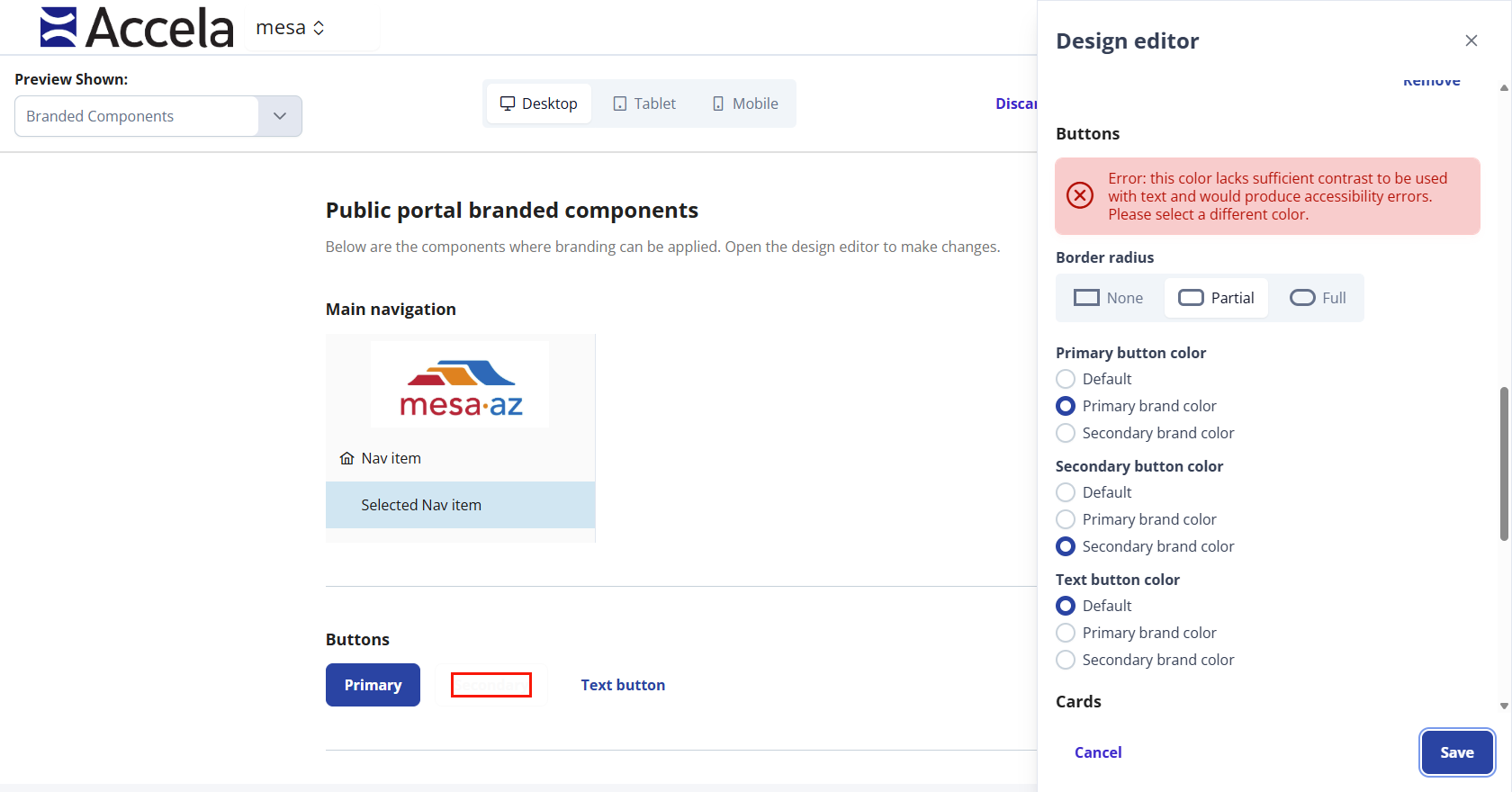Viewport: 1512px width, 792px height.
Task: Click the home icon beside Nav item
Action: 346,458
